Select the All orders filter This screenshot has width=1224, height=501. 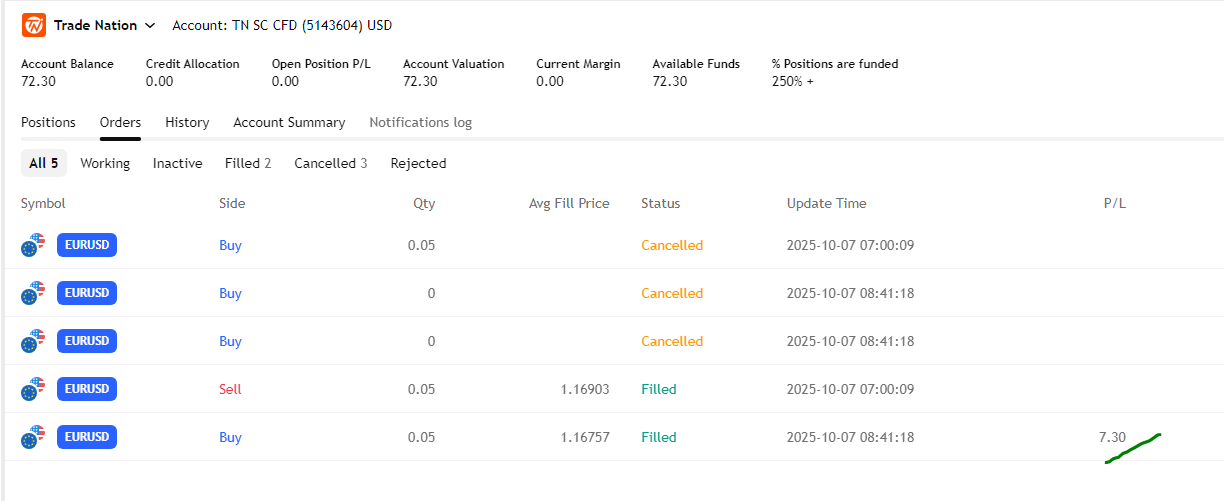(x=43, y=163)
